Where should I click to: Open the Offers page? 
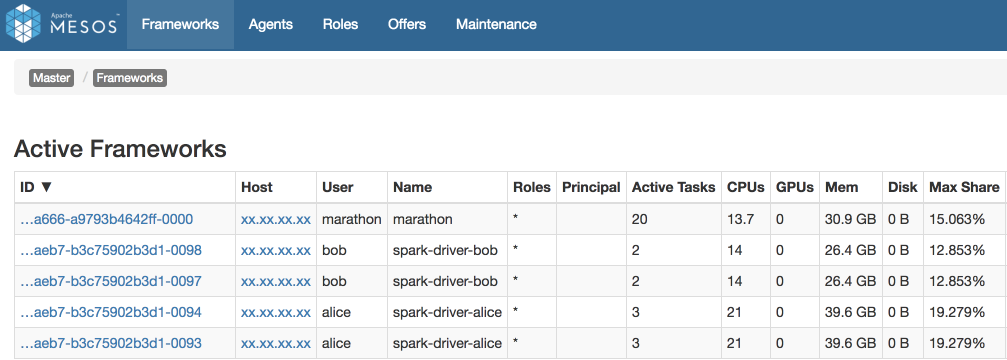click(407, 24)
